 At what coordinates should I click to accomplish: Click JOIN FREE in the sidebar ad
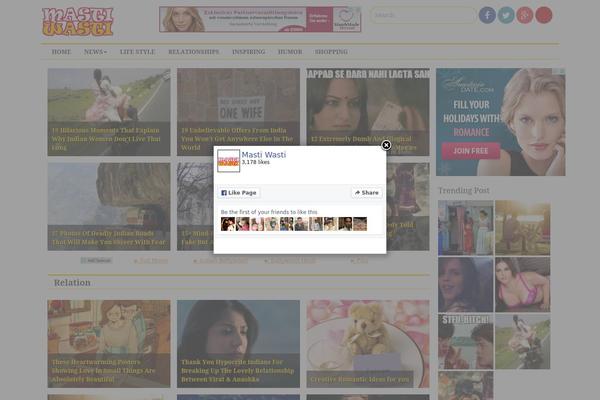471,151
